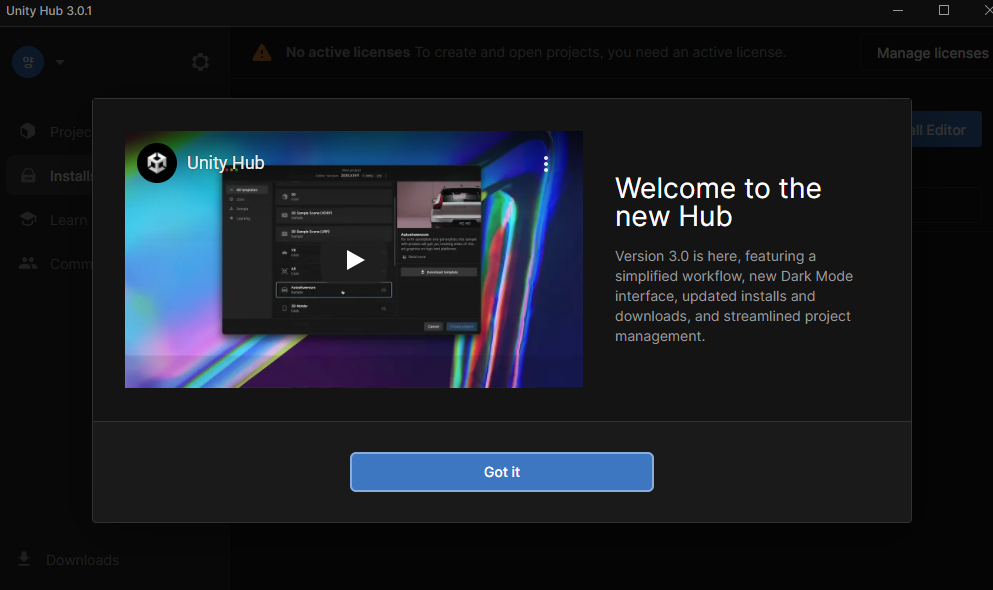The height and width of the screenshot is (590, 993).
Task: Click the Unity logo in video header
Action: coord(157,163)
